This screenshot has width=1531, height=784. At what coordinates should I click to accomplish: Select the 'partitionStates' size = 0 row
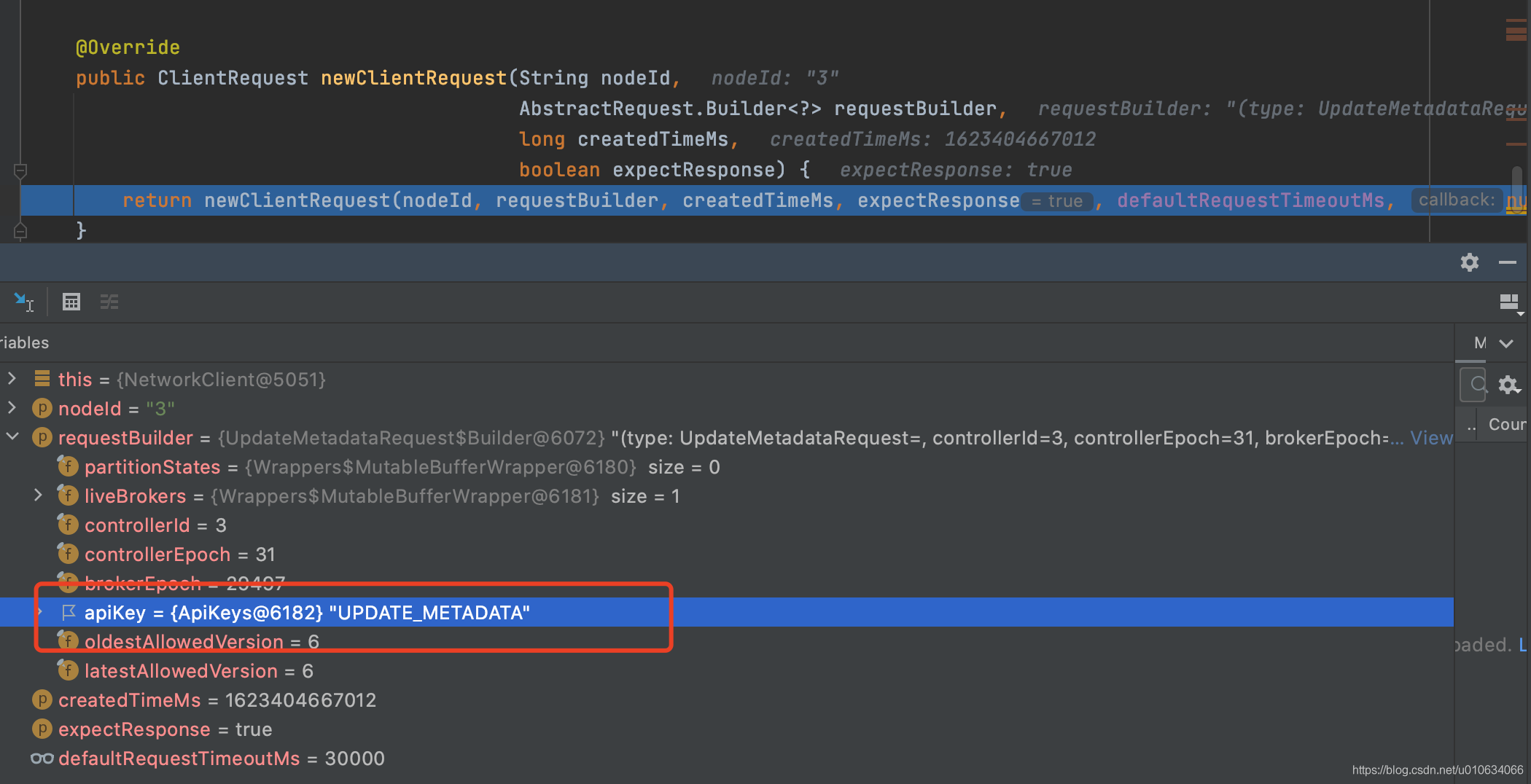[x=727, y=466]
